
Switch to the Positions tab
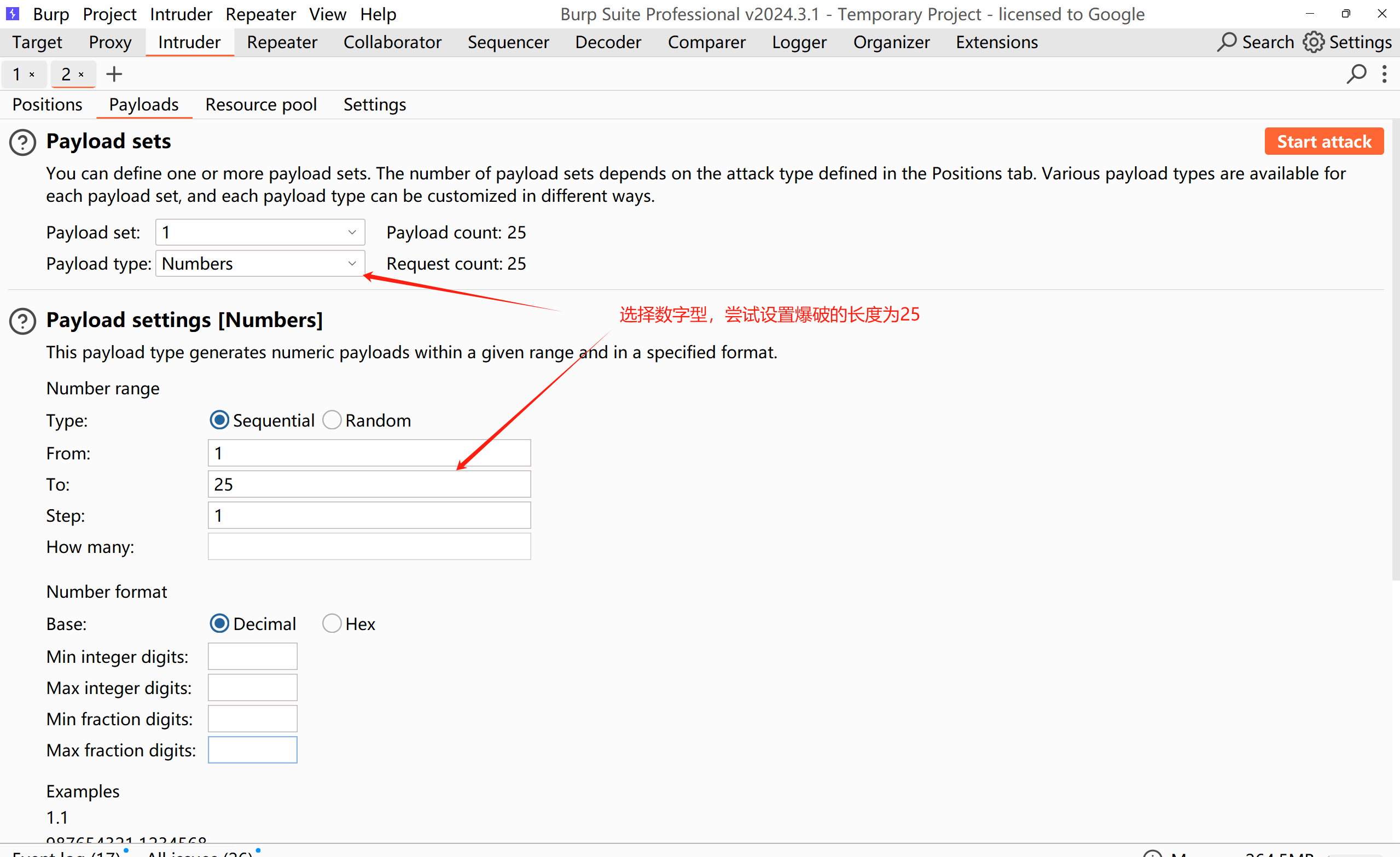pyautogui.click(x=47, y=104)
